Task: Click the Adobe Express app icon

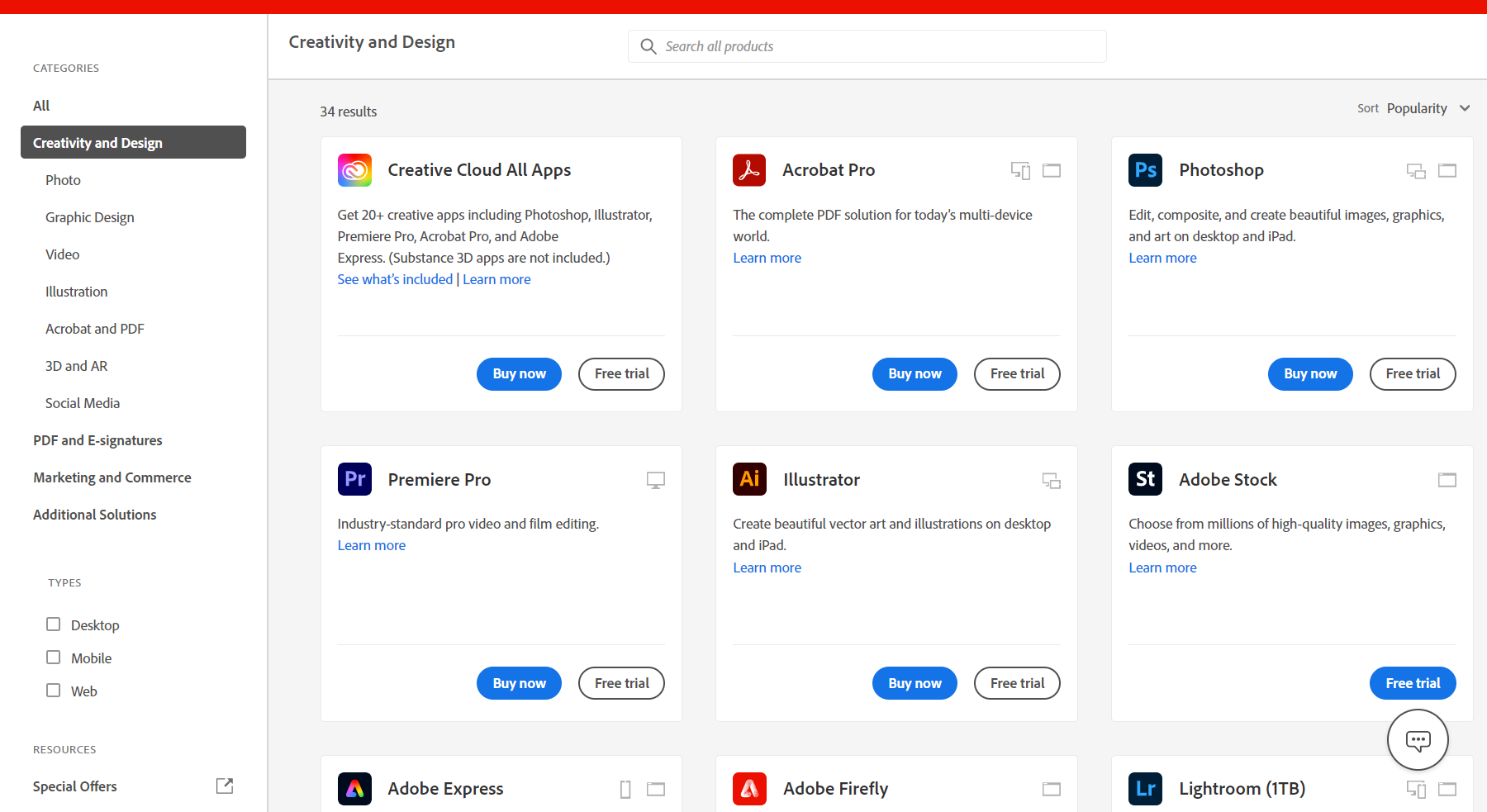Action: 354,789
